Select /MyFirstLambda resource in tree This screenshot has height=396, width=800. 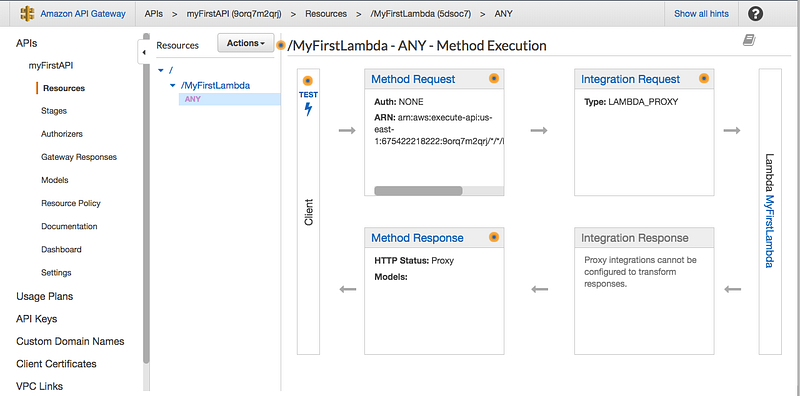[215, 86]
